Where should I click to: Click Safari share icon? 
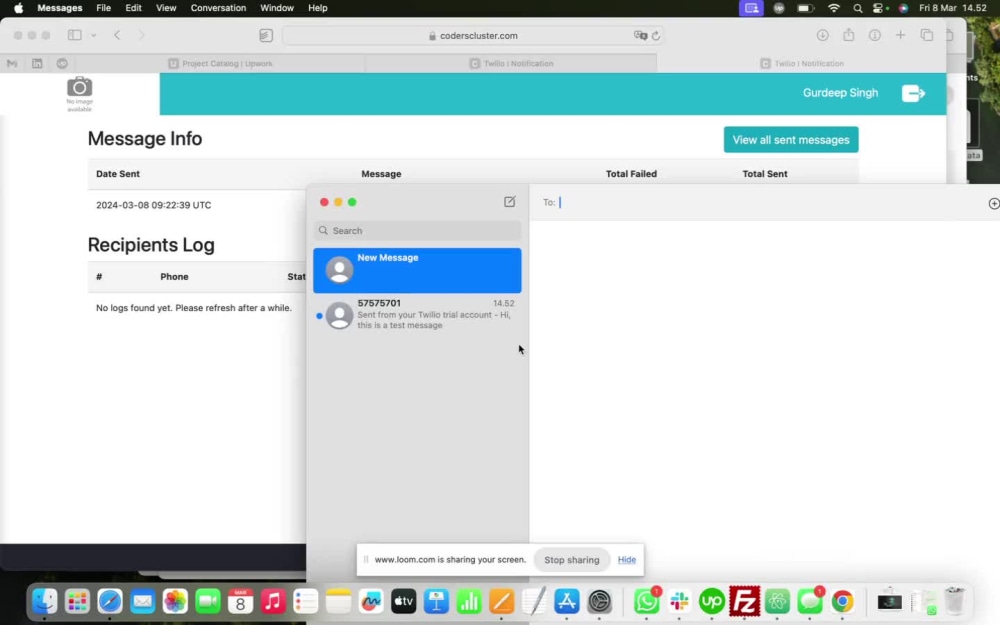click(x=848, y=35)
